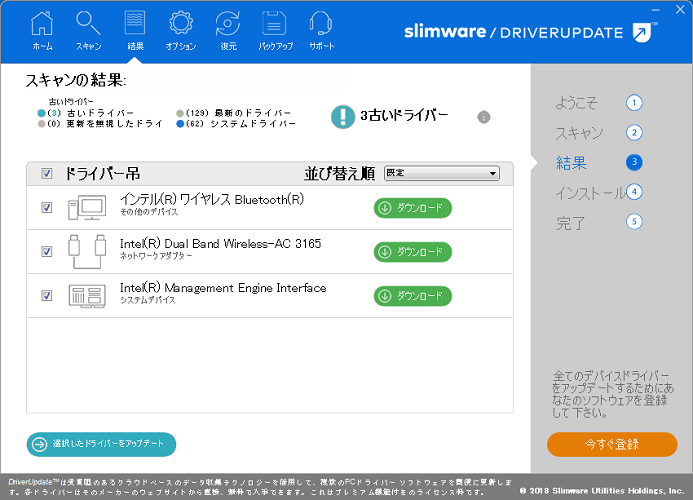Open the Support (サポート) headset icon
693x500 pixels.
(321, 24)
